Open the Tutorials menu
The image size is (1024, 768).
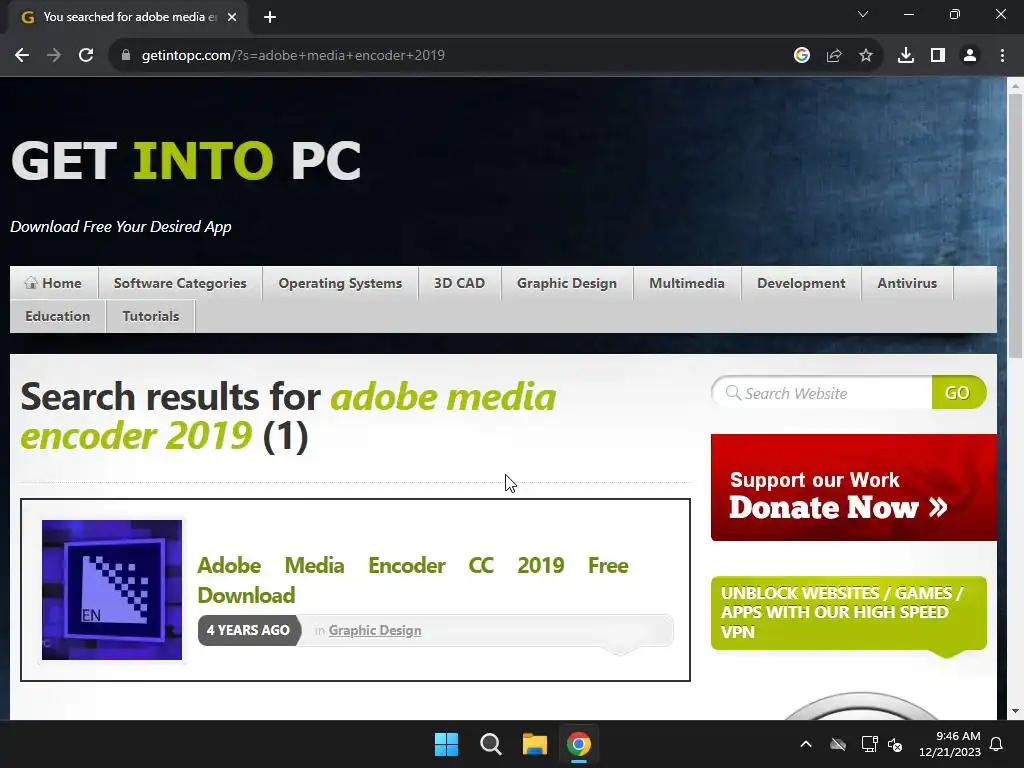(151, 316)
